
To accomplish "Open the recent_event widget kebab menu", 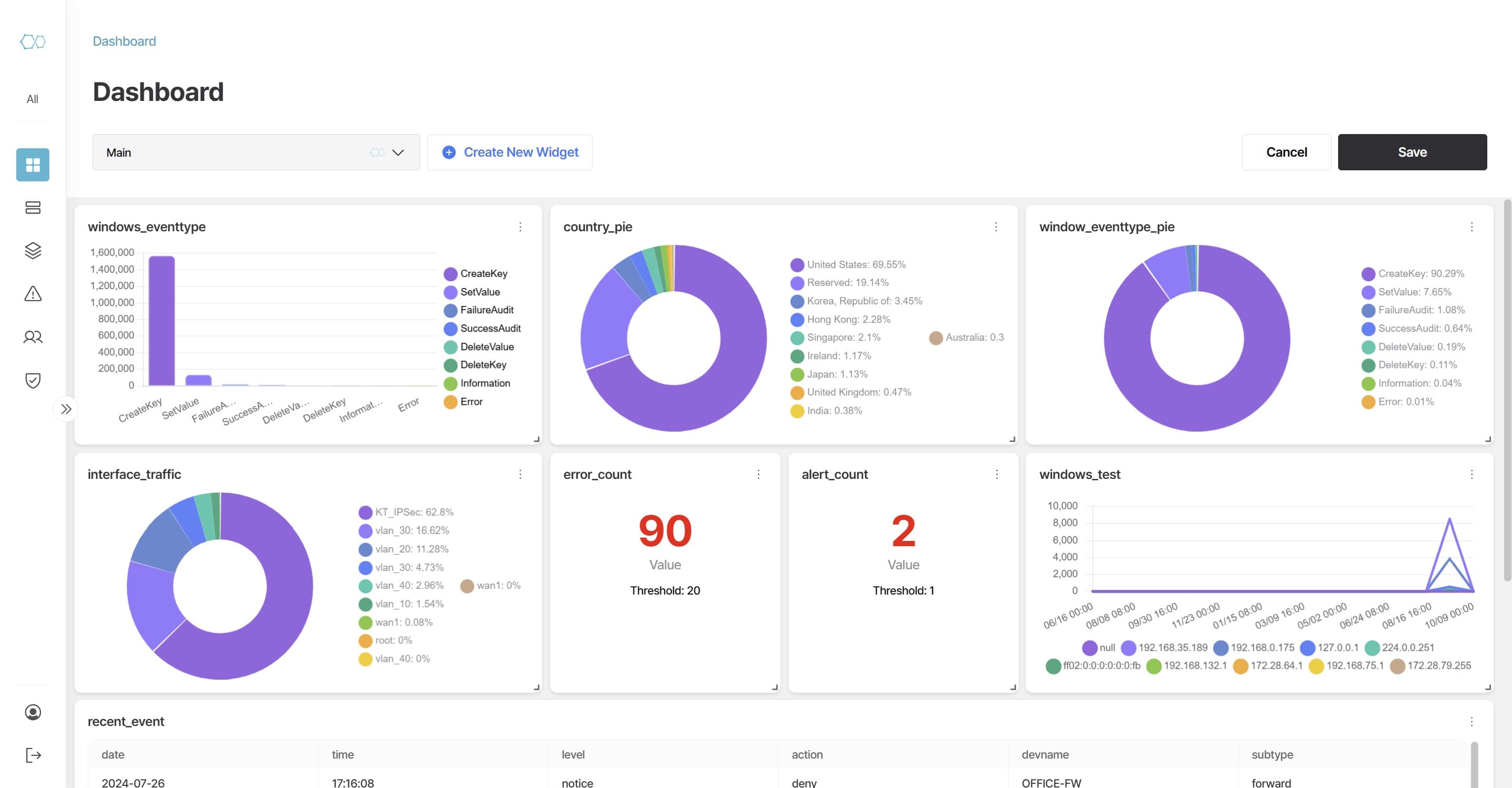I will (1471, 721).
